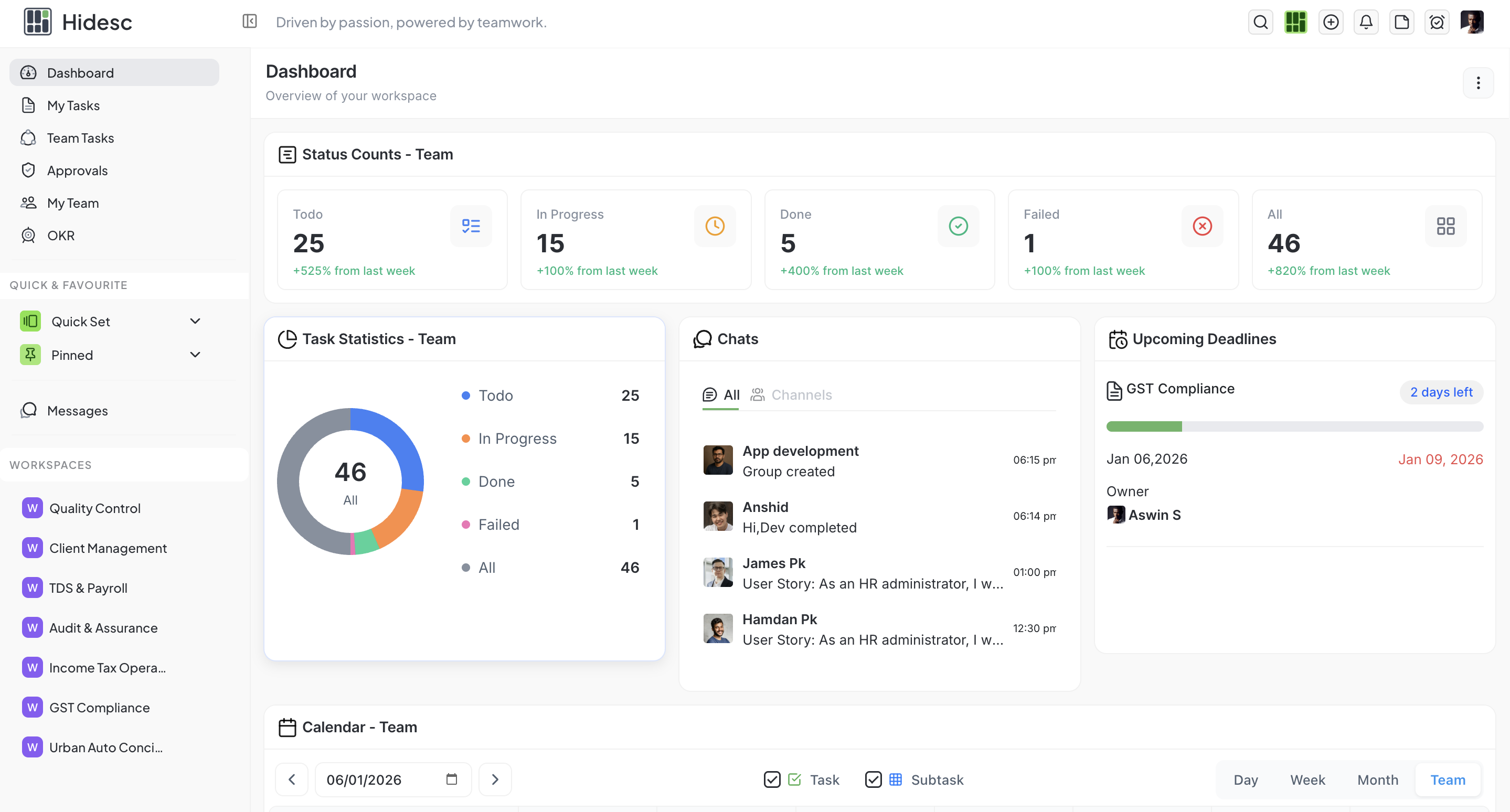1510x812 pixels.
Task: Toggle the Channels filter in Chats
Action: (x=791, y=394)
